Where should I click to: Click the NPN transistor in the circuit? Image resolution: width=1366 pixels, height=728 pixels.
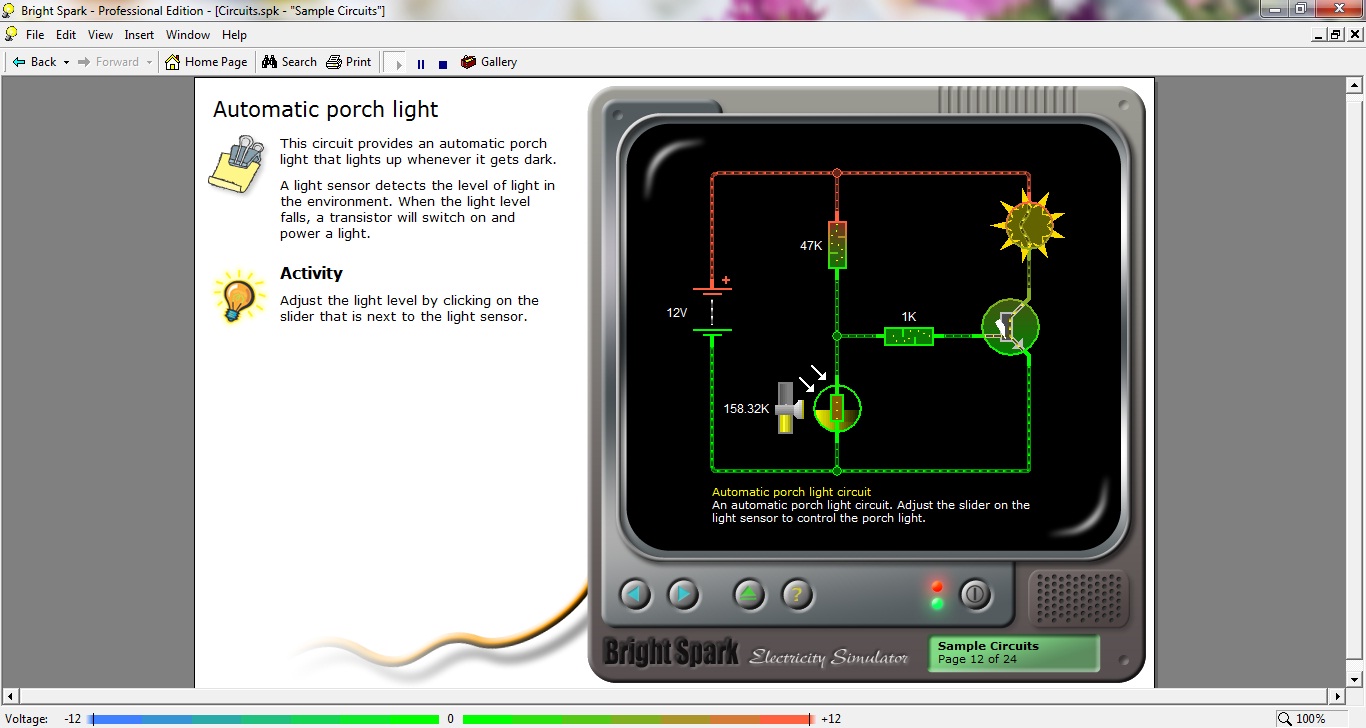[x=1010, y=326]
